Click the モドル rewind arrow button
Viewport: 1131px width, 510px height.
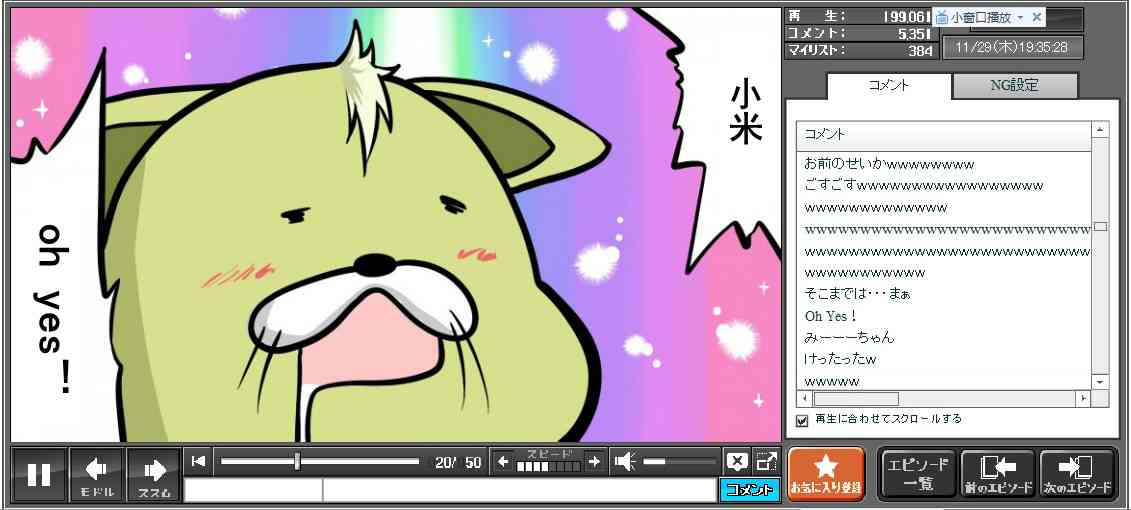(x=97, y=474)
